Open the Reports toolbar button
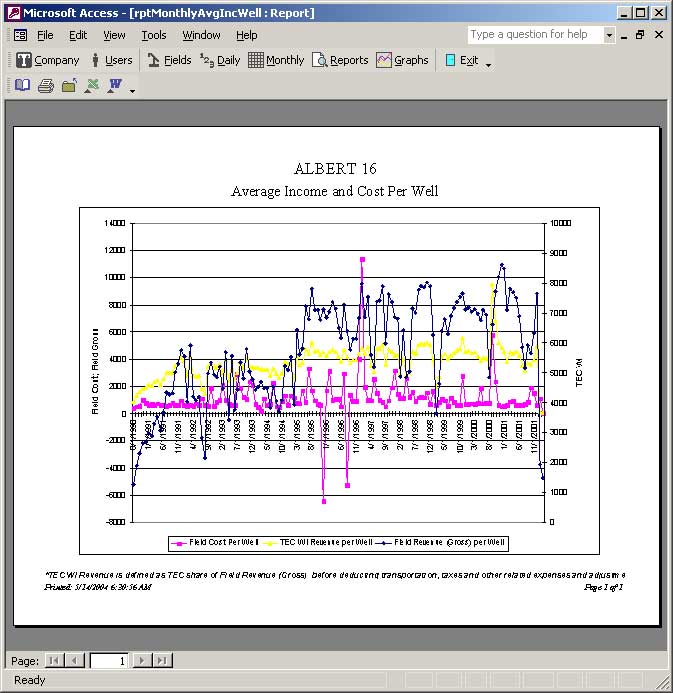Viewport: 673px width, 693px height. point(340,60)
